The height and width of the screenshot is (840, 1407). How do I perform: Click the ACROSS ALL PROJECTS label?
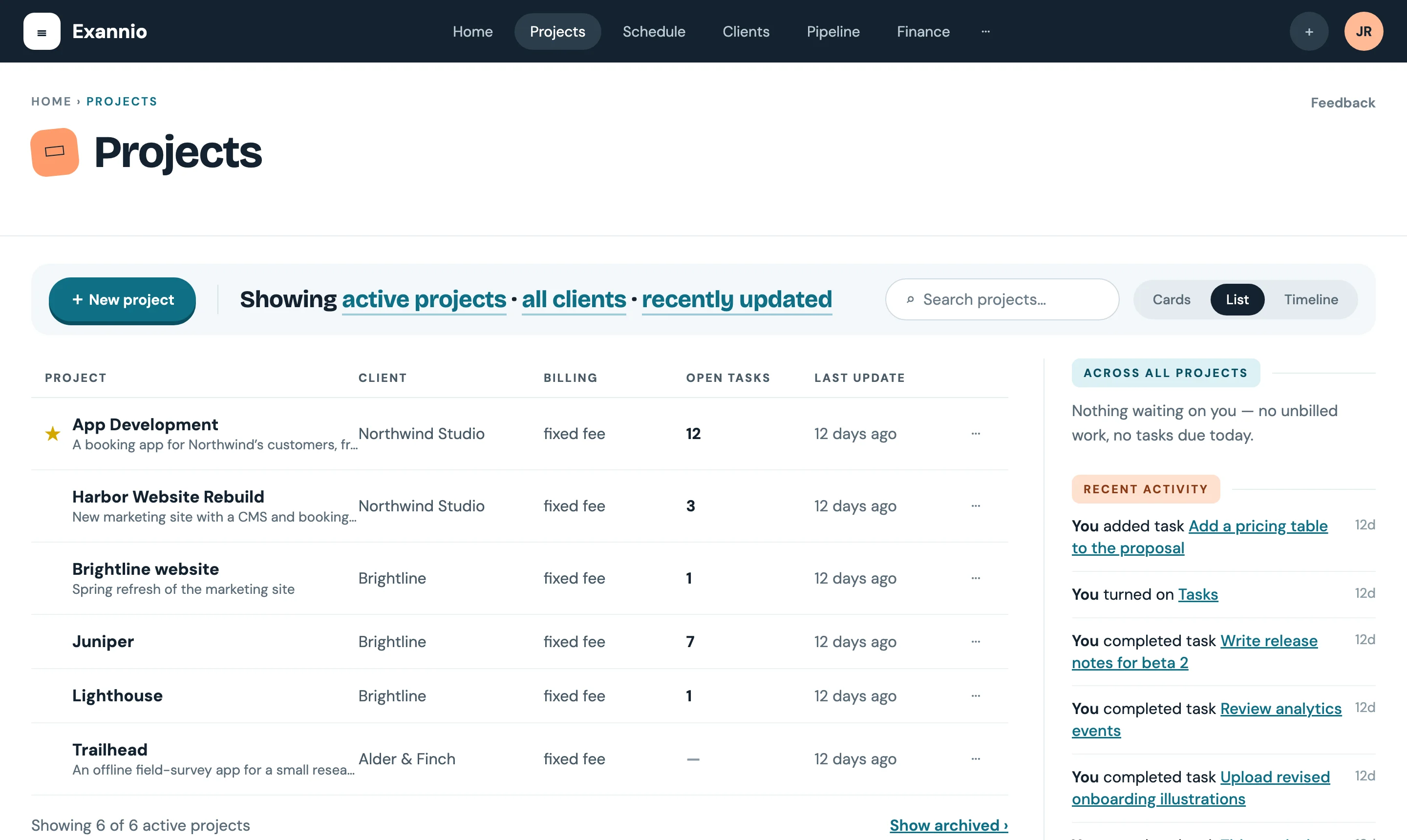pos(1165,373)
